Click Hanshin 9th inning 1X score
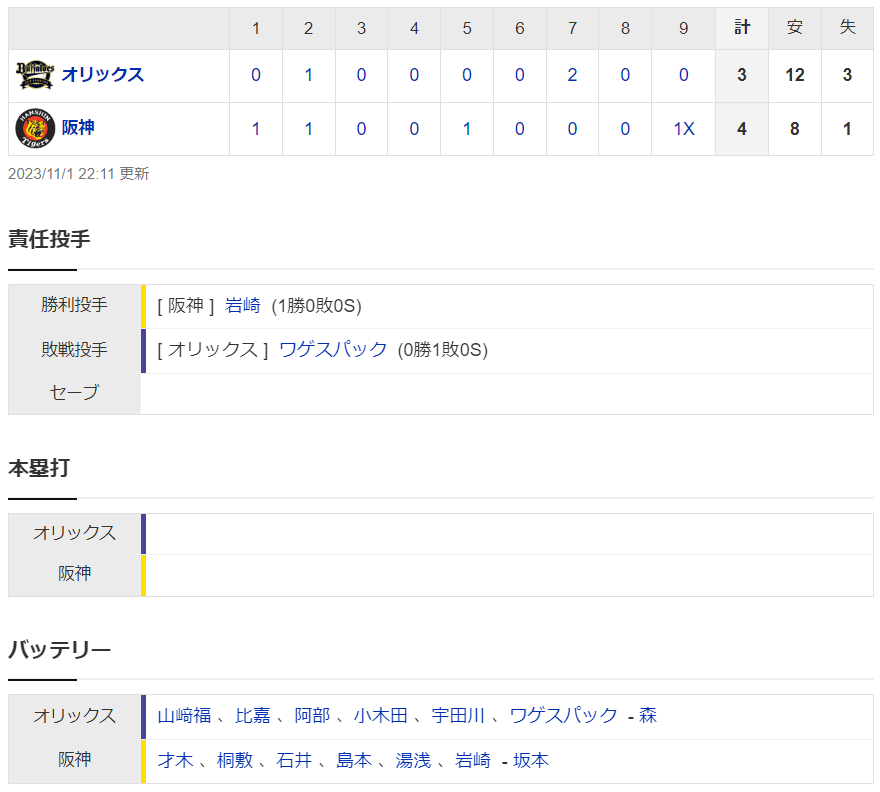The width and height of the screenshot is (880, 792). tap(683, 129)
